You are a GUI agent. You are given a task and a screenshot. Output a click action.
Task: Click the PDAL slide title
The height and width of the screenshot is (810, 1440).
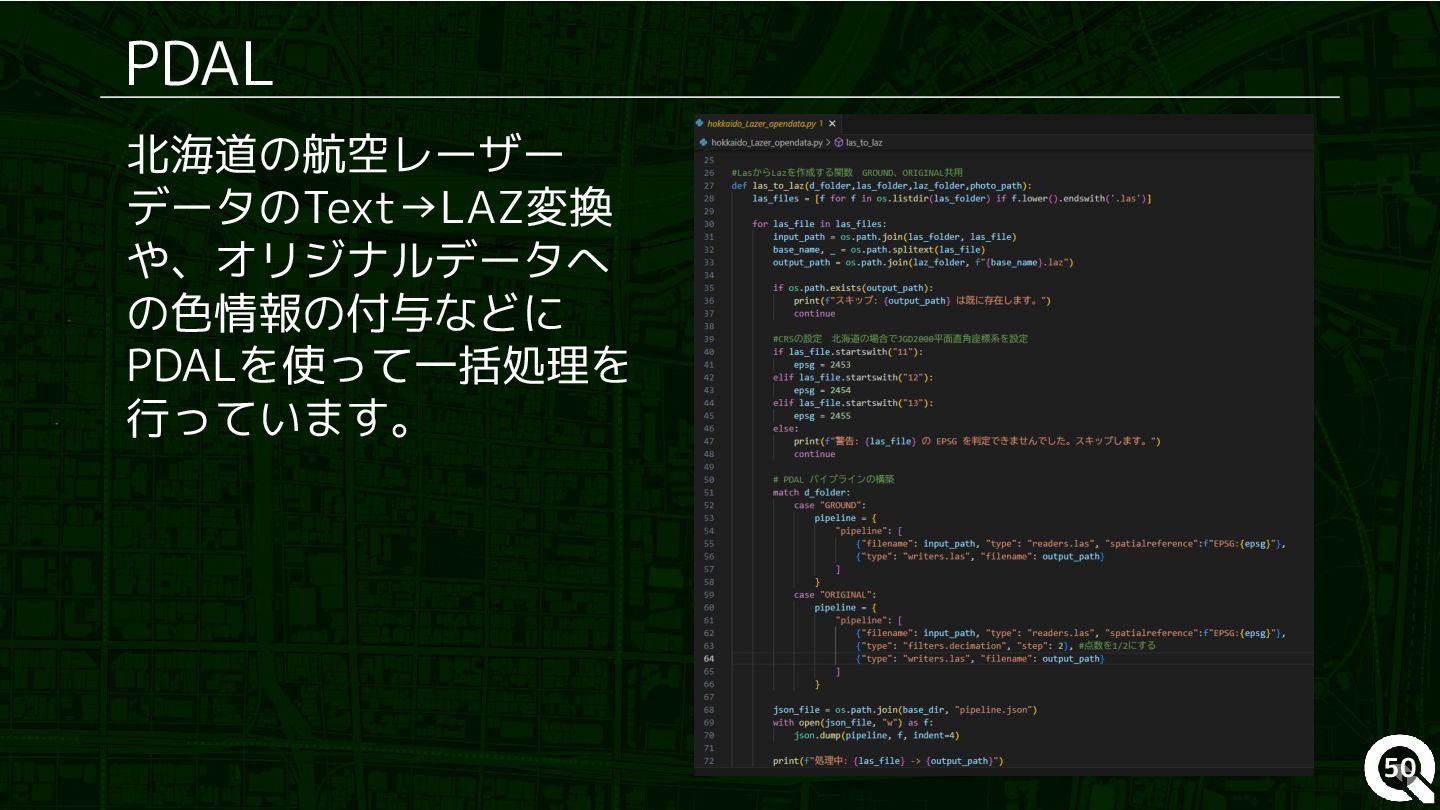click(x=199, y=64)
